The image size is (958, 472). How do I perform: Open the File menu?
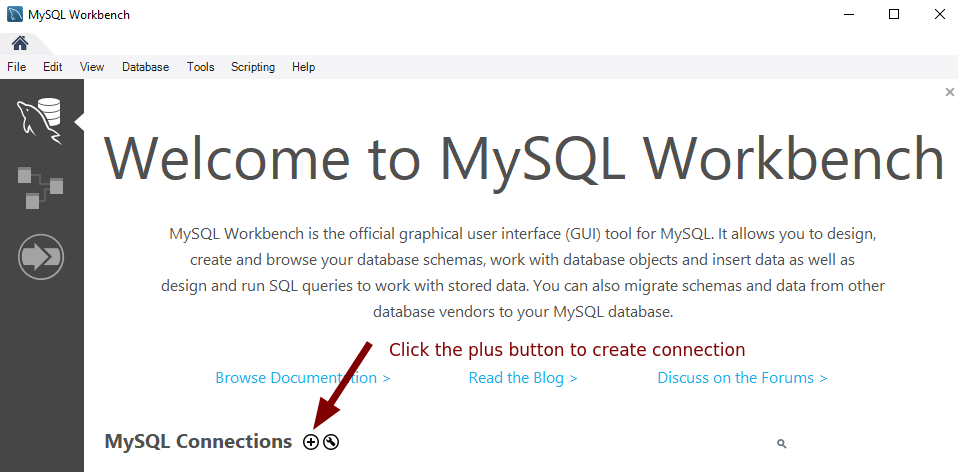(16, 67)
